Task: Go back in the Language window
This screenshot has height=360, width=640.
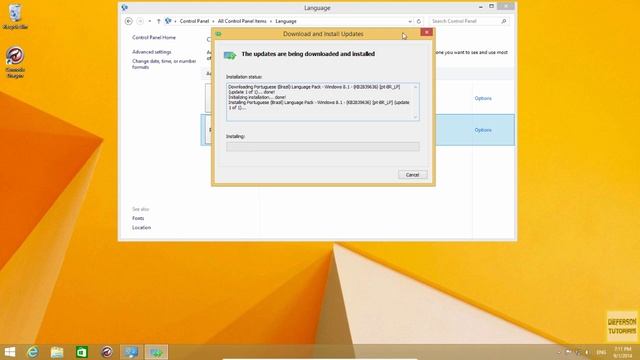Action: coord(129,21)
